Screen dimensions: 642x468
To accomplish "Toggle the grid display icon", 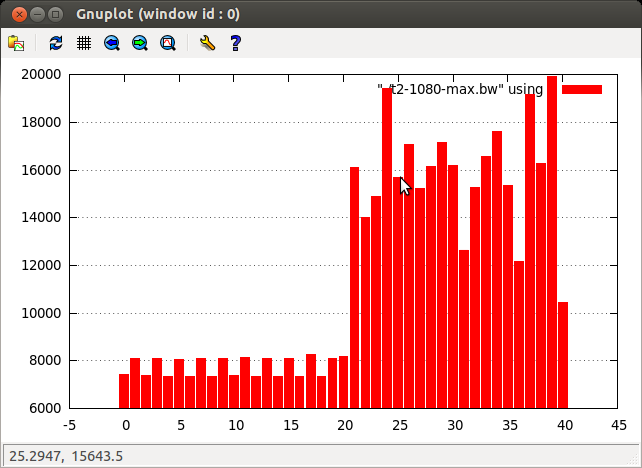I will point(84,43).
